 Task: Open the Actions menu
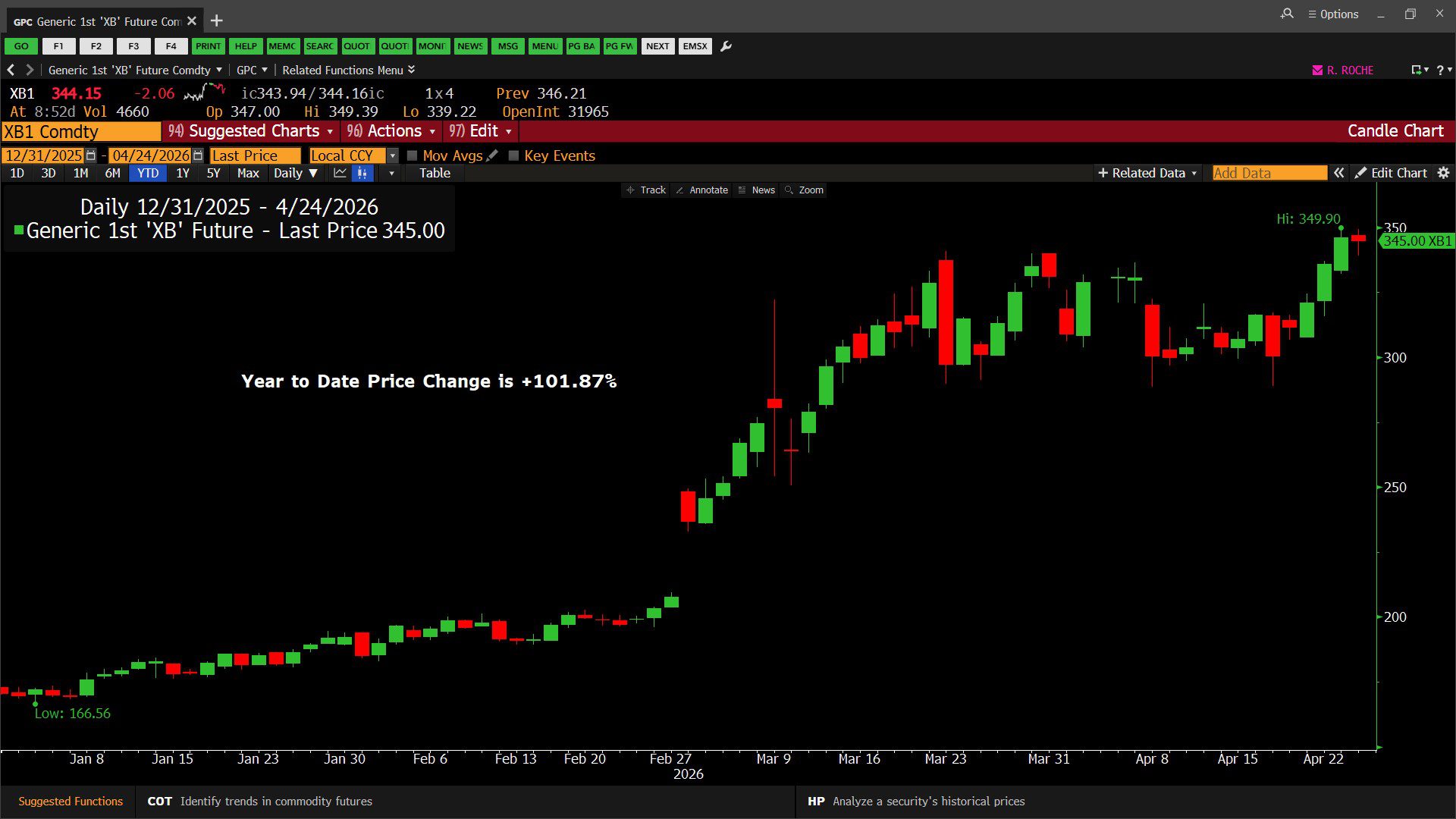coord(391,131)
